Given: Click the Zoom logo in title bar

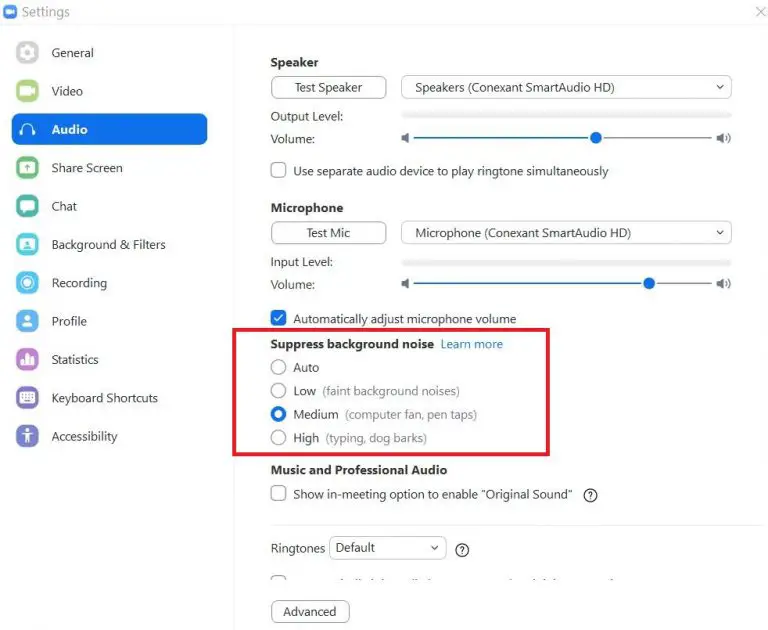Looking at the screenshot, I should [10, 12].
